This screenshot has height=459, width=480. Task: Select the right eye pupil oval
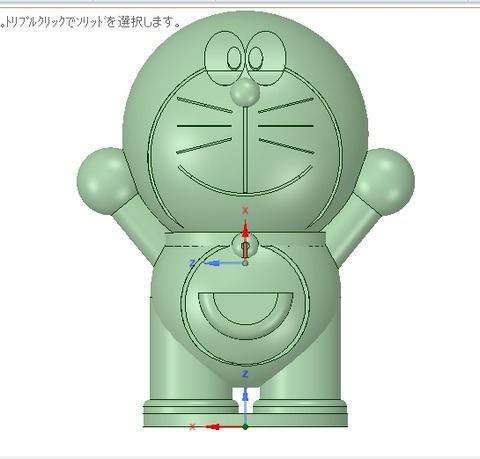[x=256, y=58]
